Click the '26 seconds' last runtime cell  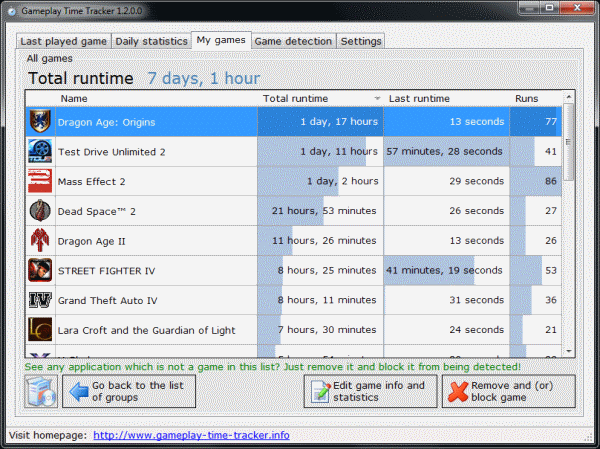click(447, 211)
